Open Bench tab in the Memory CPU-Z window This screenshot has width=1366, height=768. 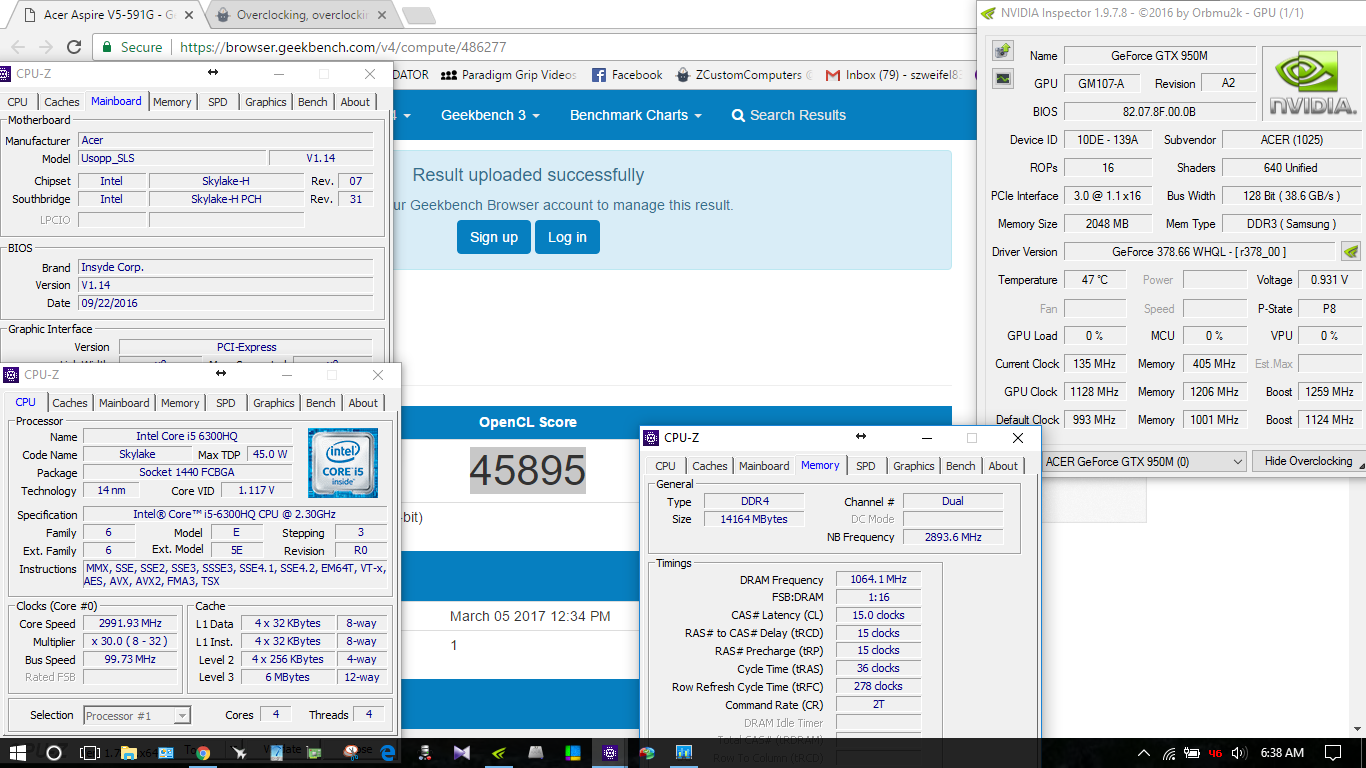tap(961, 466)
